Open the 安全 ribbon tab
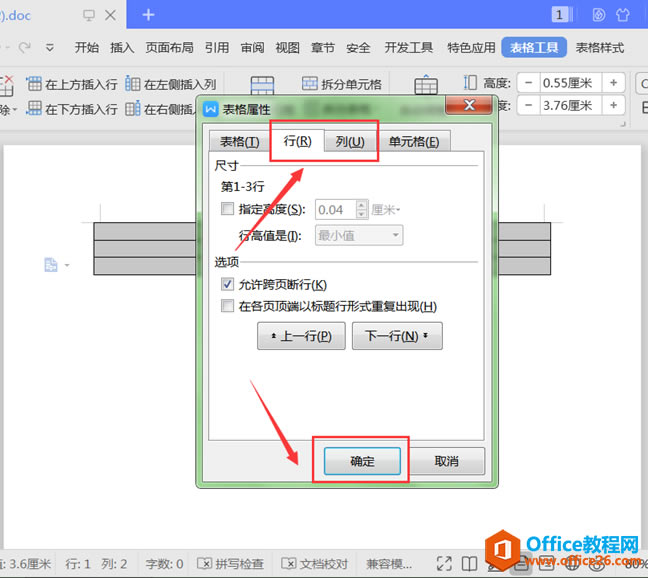This screenshot has height=578, width=648. 358,48
